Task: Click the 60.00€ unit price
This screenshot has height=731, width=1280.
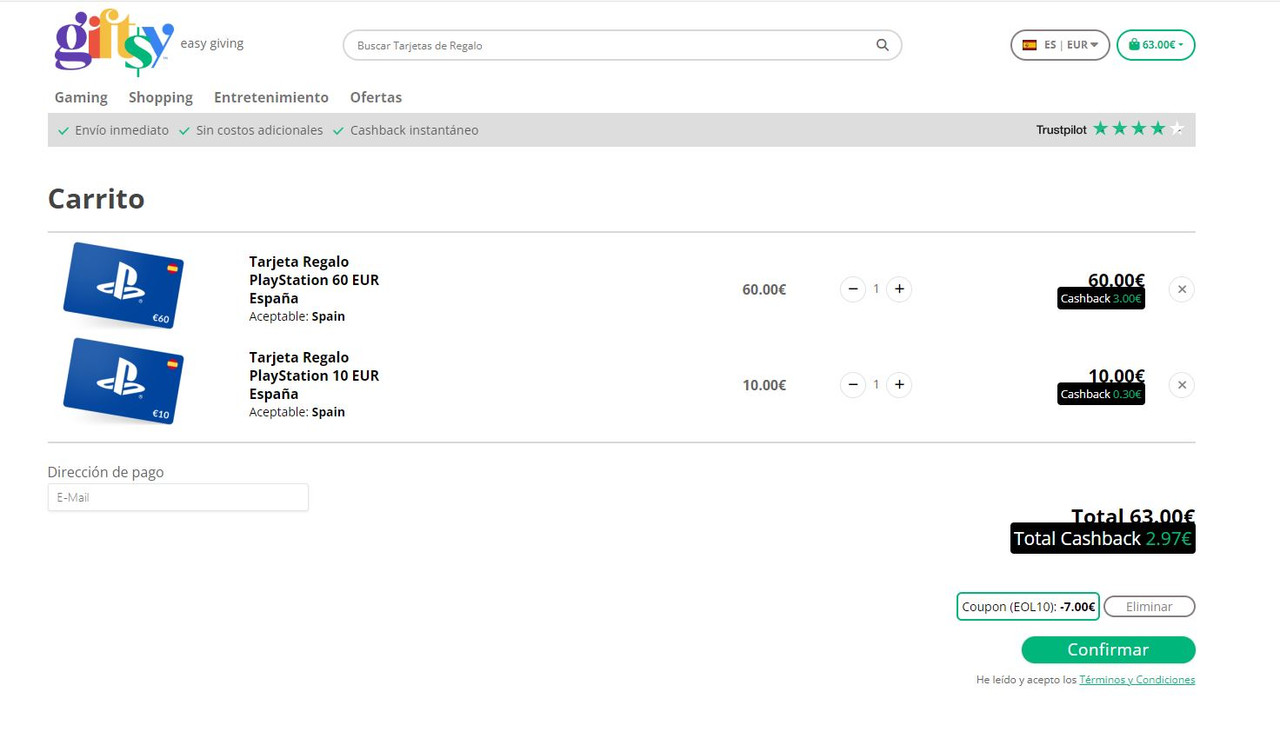Action: (764, 289)
